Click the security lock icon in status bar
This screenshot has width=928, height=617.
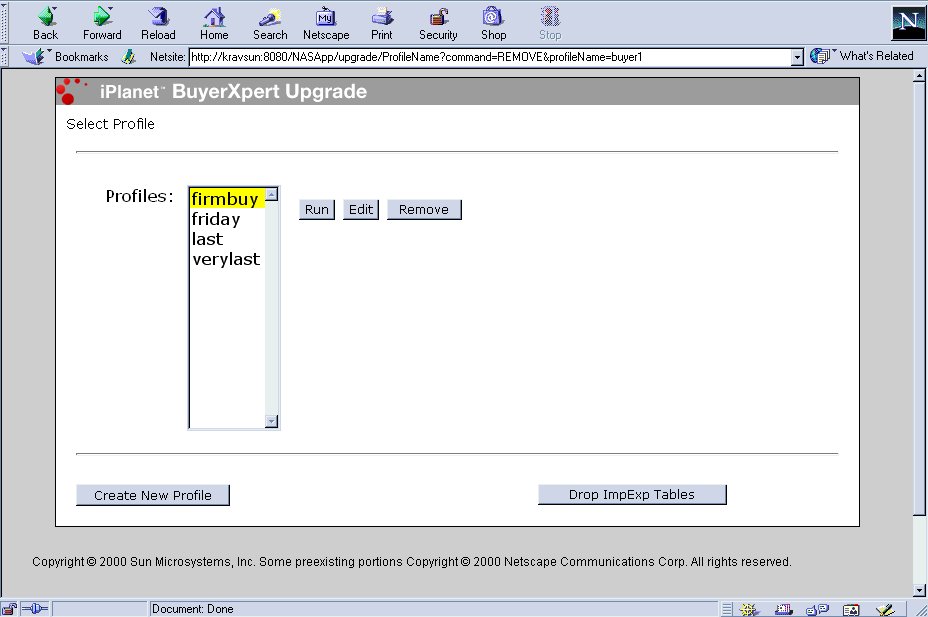tap(9, 609)
